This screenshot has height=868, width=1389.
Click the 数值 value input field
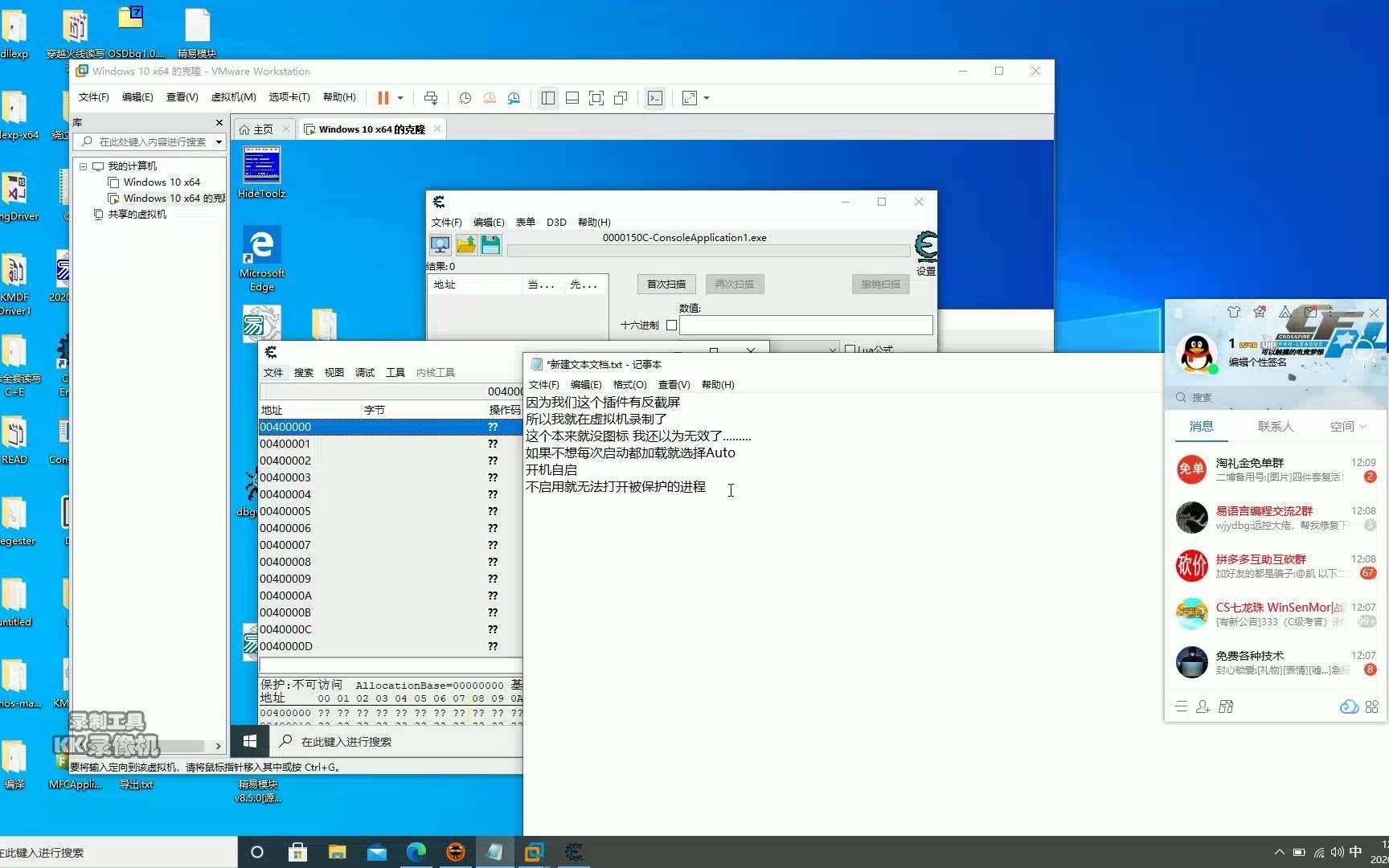coord(806,325)
